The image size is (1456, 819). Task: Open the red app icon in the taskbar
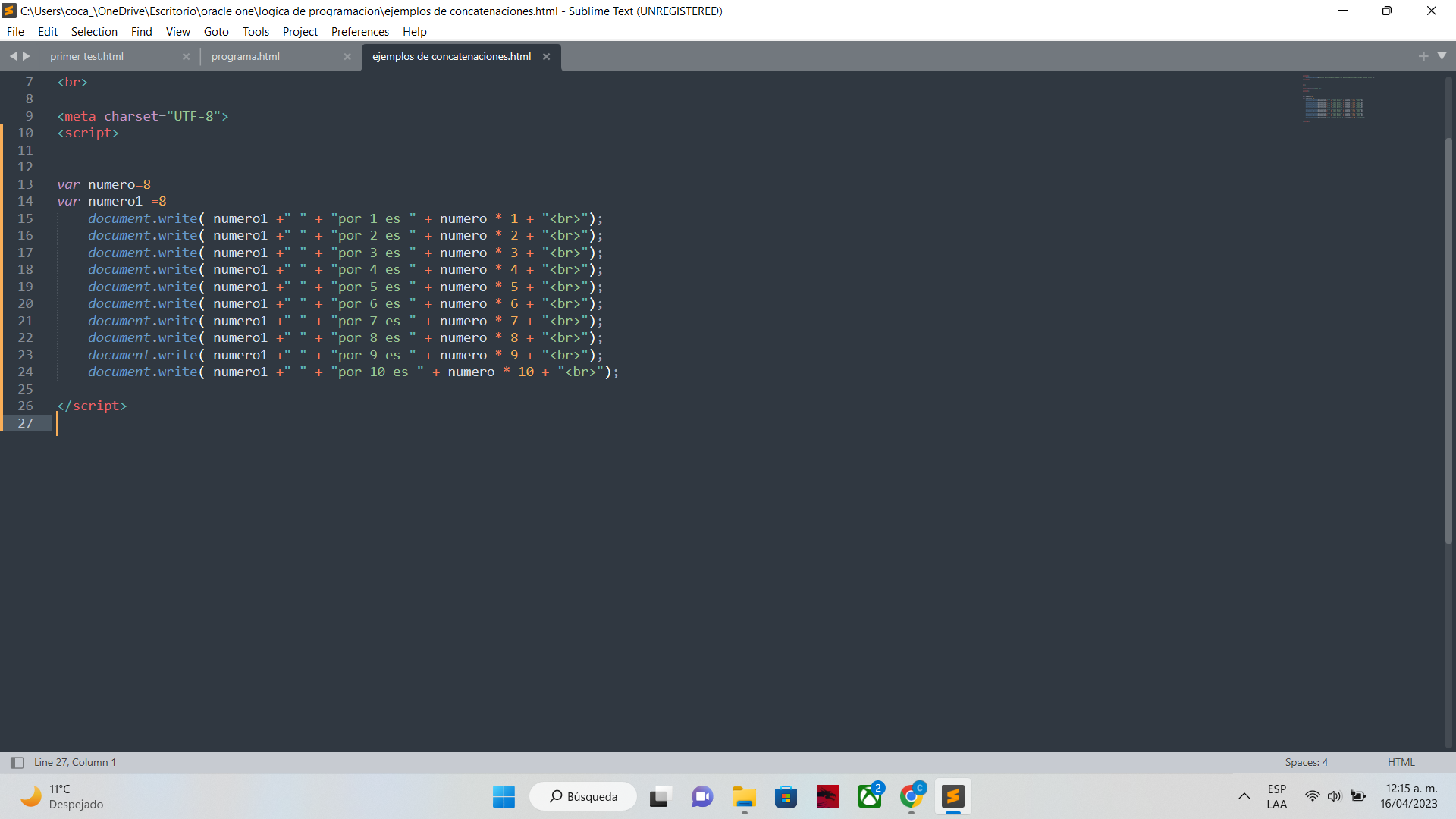point(828,796)
